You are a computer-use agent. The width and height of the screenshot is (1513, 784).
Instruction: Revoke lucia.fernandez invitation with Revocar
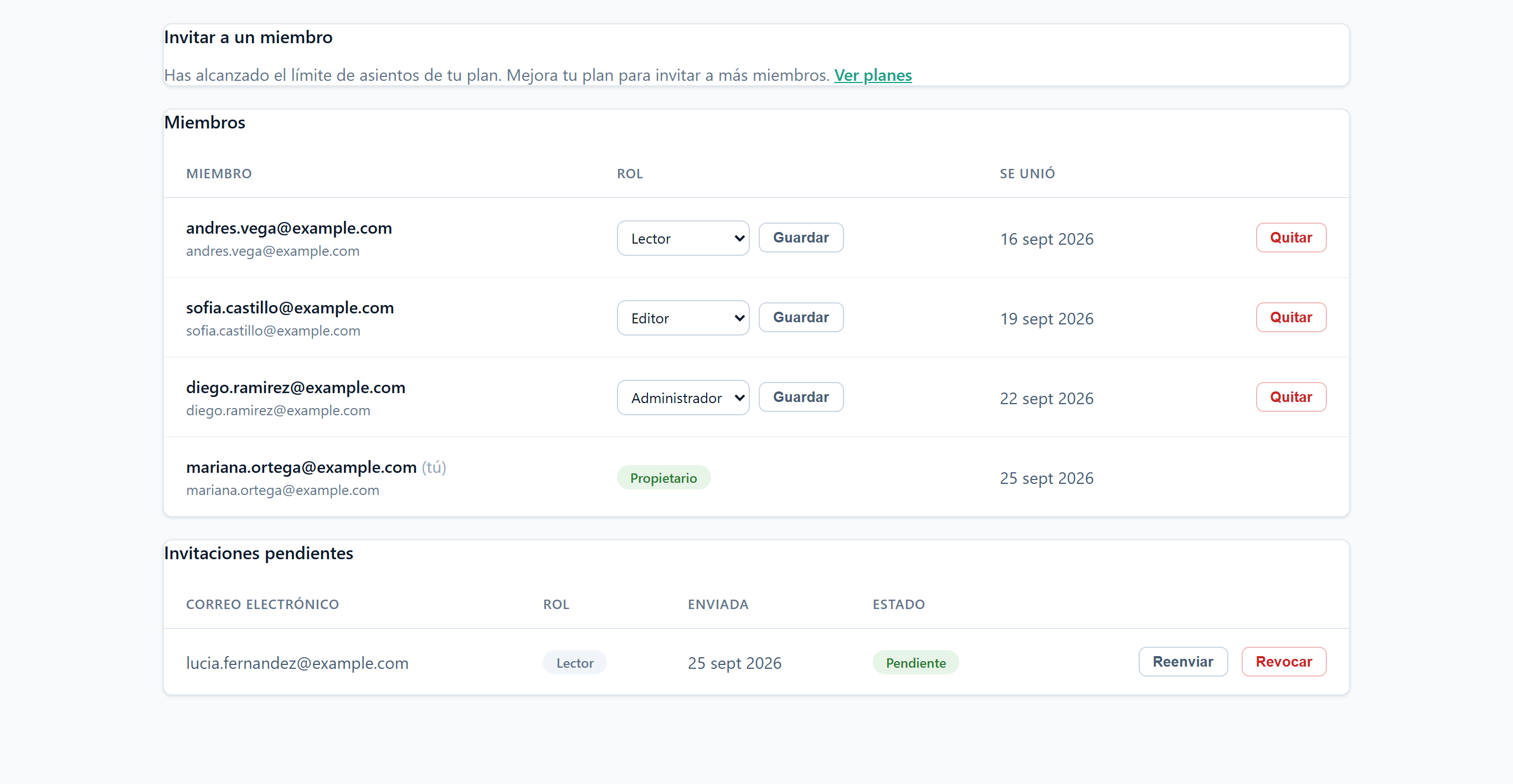(1284, 661)
